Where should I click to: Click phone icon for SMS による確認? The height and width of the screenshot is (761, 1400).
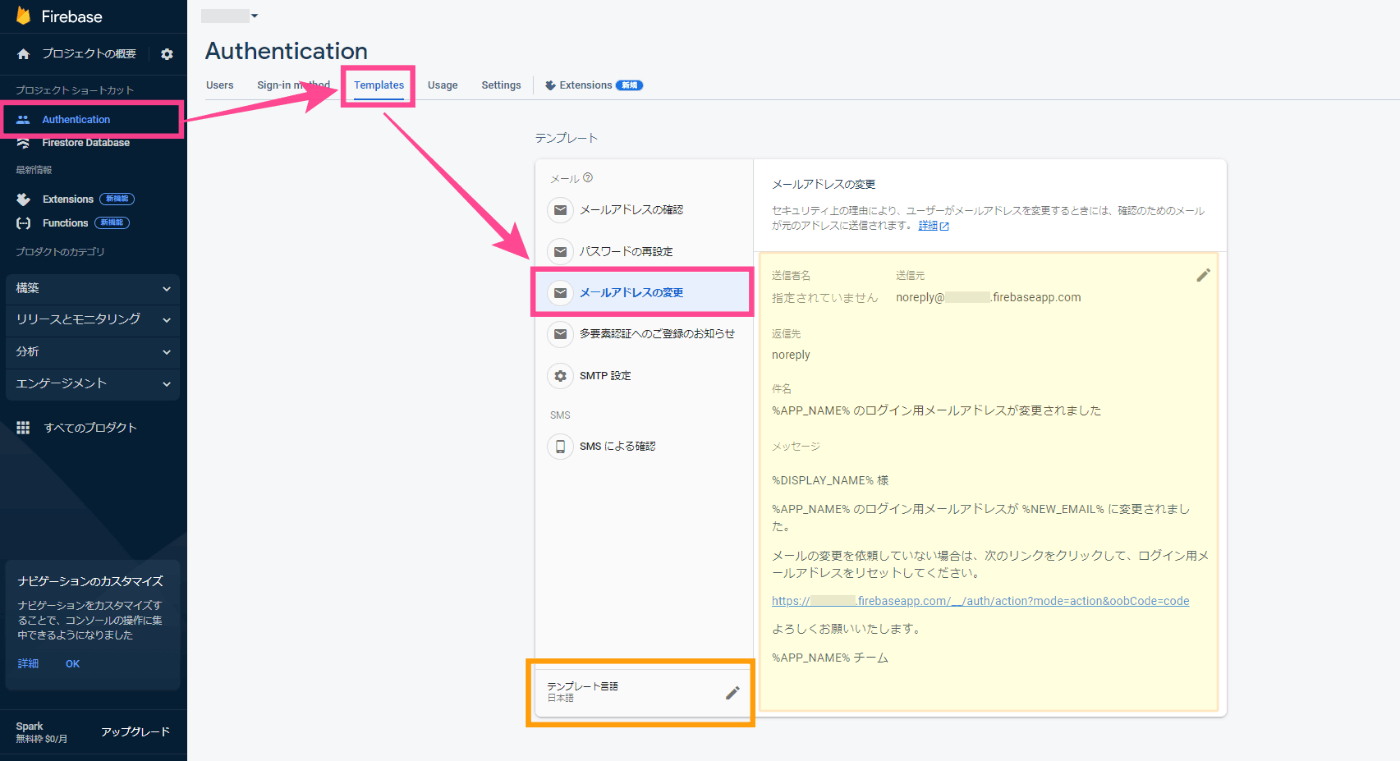(x=561, y=447)
